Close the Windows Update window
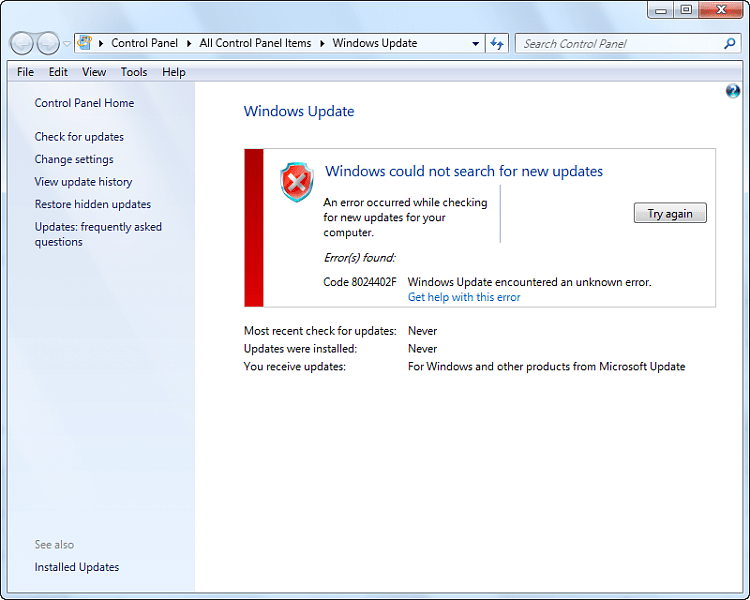Image resolution: width=750 pixels, height=600 pixels. point(721,10)
